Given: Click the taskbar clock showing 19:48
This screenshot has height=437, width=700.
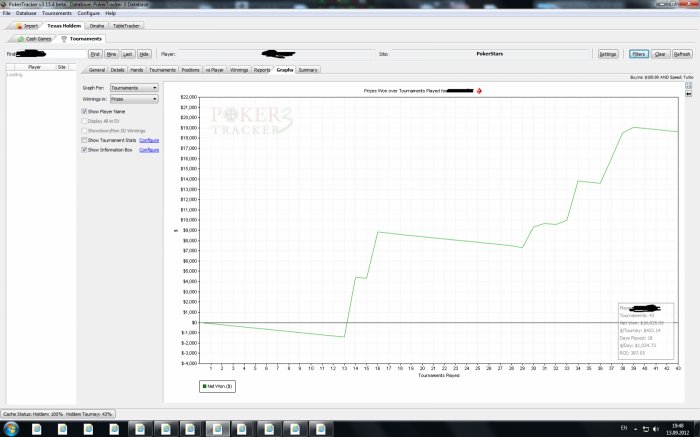Looking at the screenshot, I should (x=678, y=429).
